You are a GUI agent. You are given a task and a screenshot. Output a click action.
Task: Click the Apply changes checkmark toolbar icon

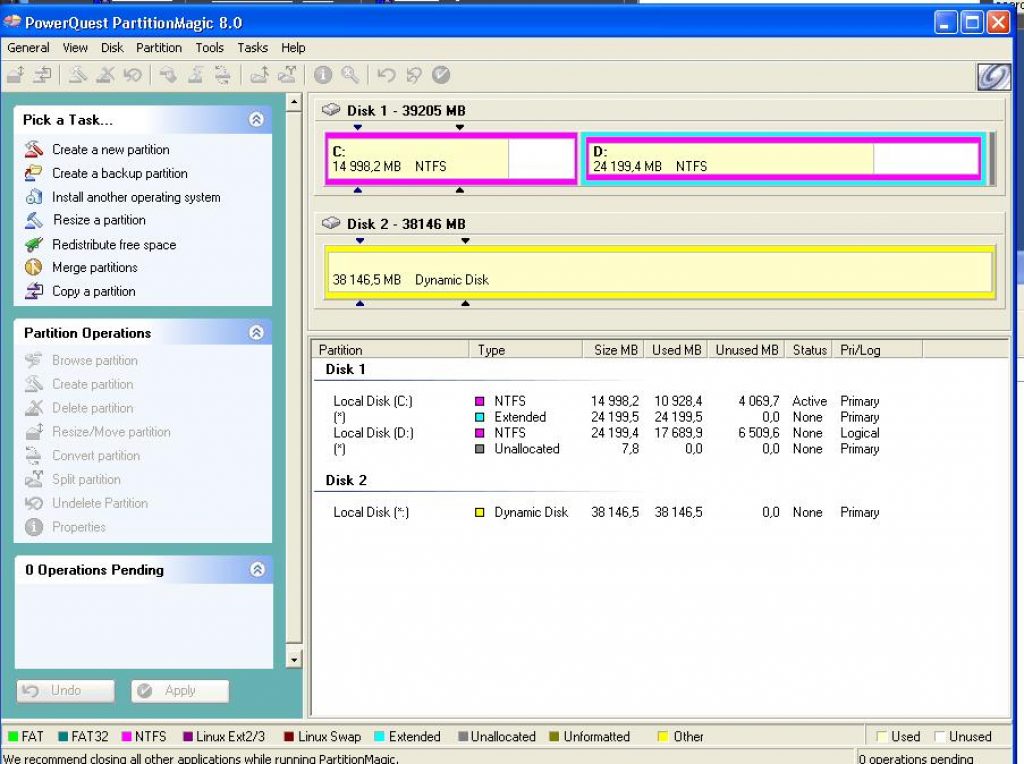pyautogui.click(x=441, y=75)
